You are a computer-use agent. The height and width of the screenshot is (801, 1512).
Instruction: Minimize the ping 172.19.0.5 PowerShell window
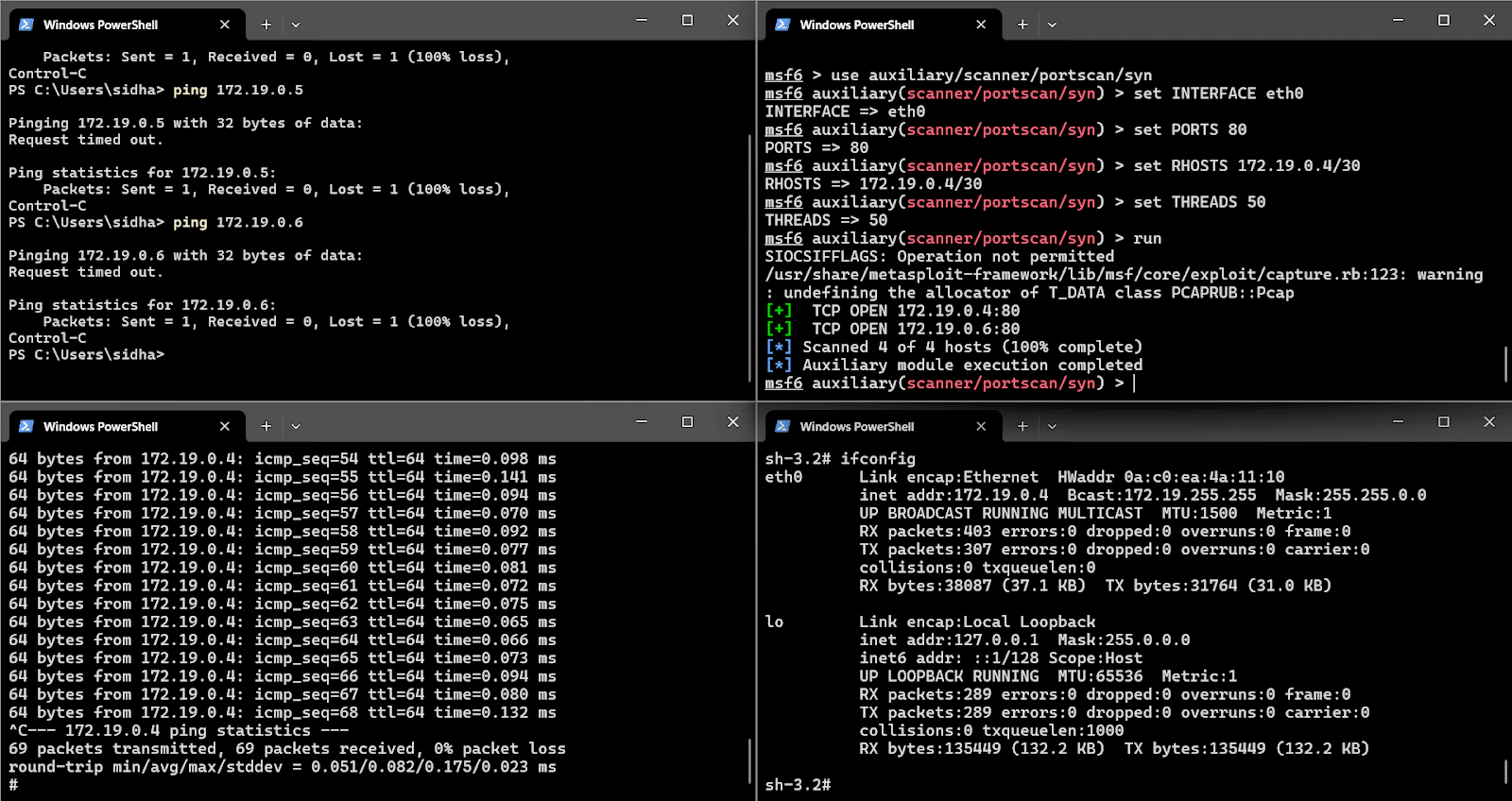642,20
